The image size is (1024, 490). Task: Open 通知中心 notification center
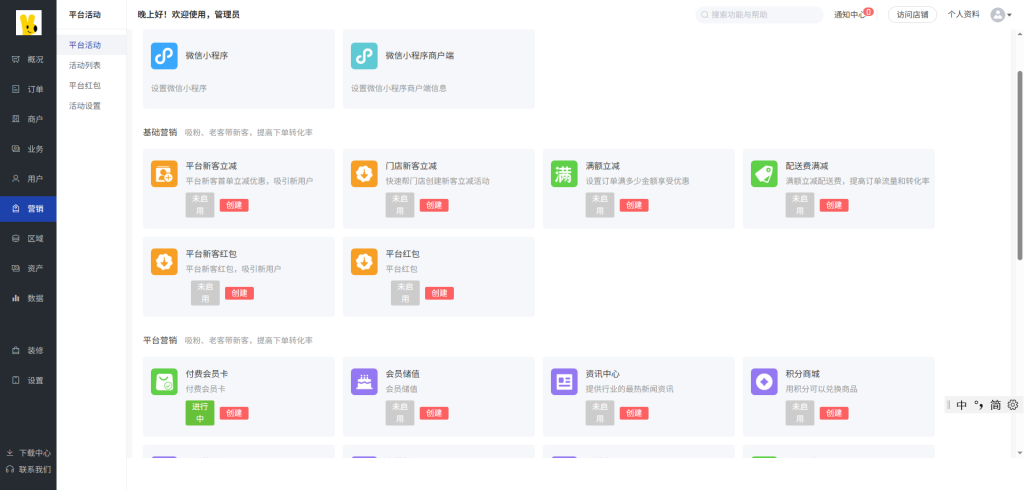(849, 14)
